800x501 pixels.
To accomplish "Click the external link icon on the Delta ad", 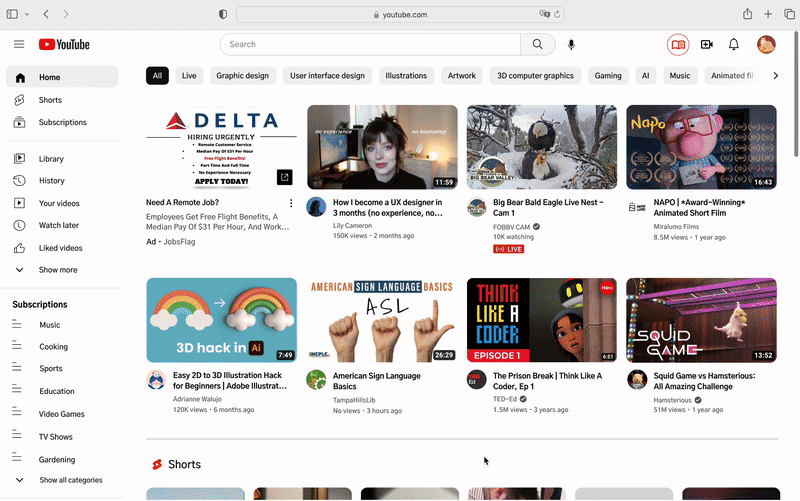I will pyautogui.click(x=285, y=177).
